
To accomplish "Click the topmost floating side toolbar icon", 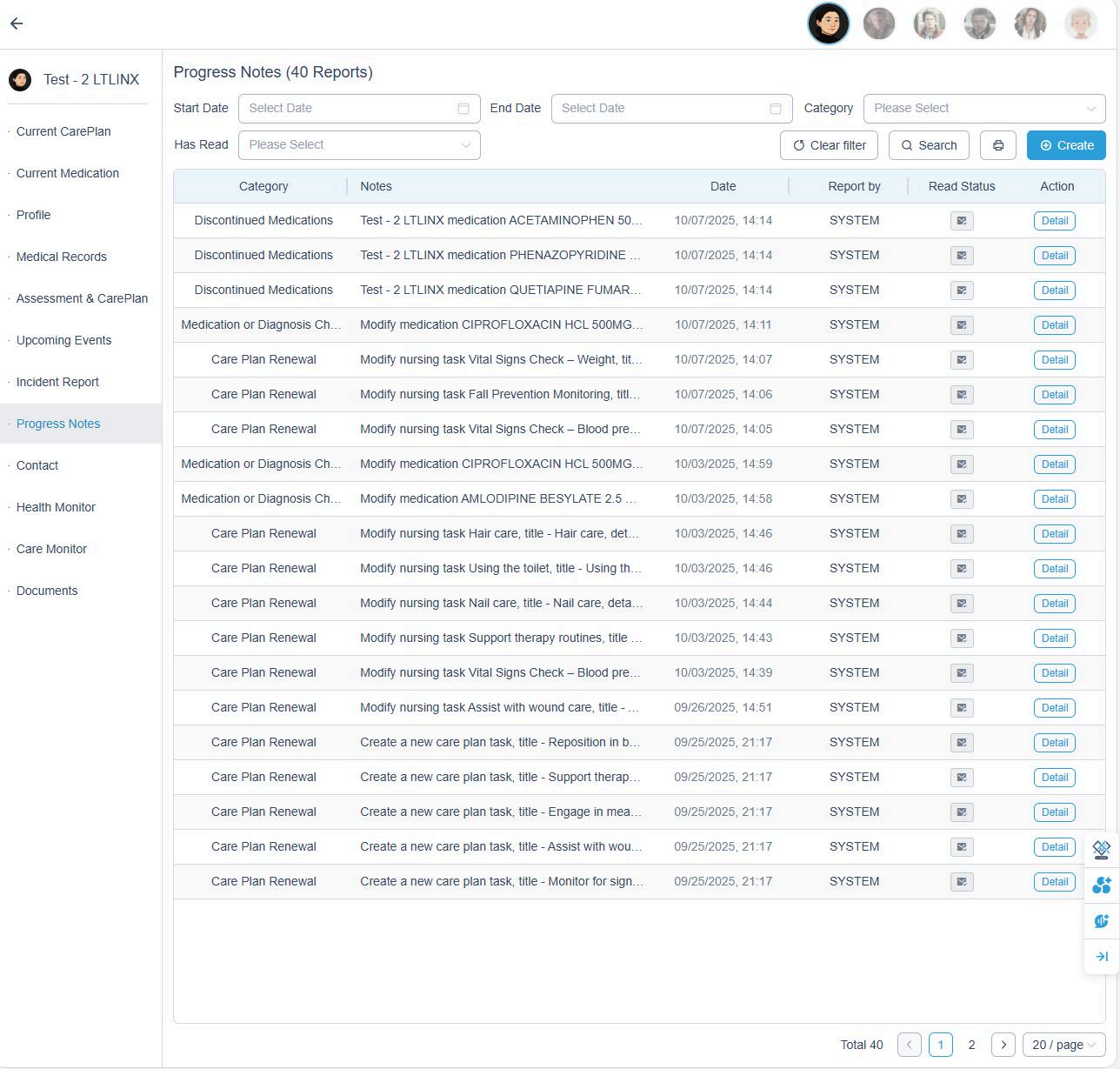I will pyautogui.click(x=1101, y=849).
